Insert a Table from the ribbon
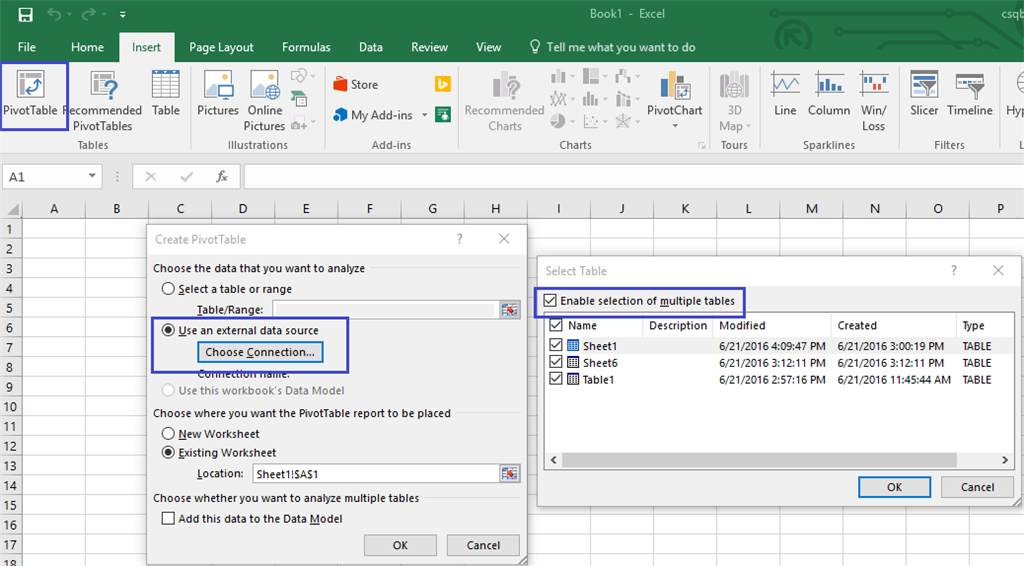This screenshot has width=1024, height=566. (166, 95)
